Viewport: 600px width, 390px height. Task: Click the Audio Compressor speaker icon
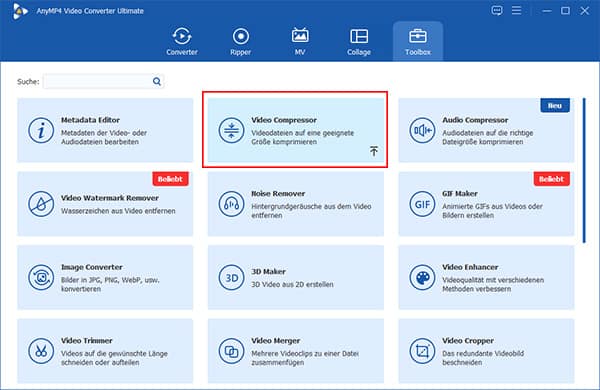coord(422,130)
